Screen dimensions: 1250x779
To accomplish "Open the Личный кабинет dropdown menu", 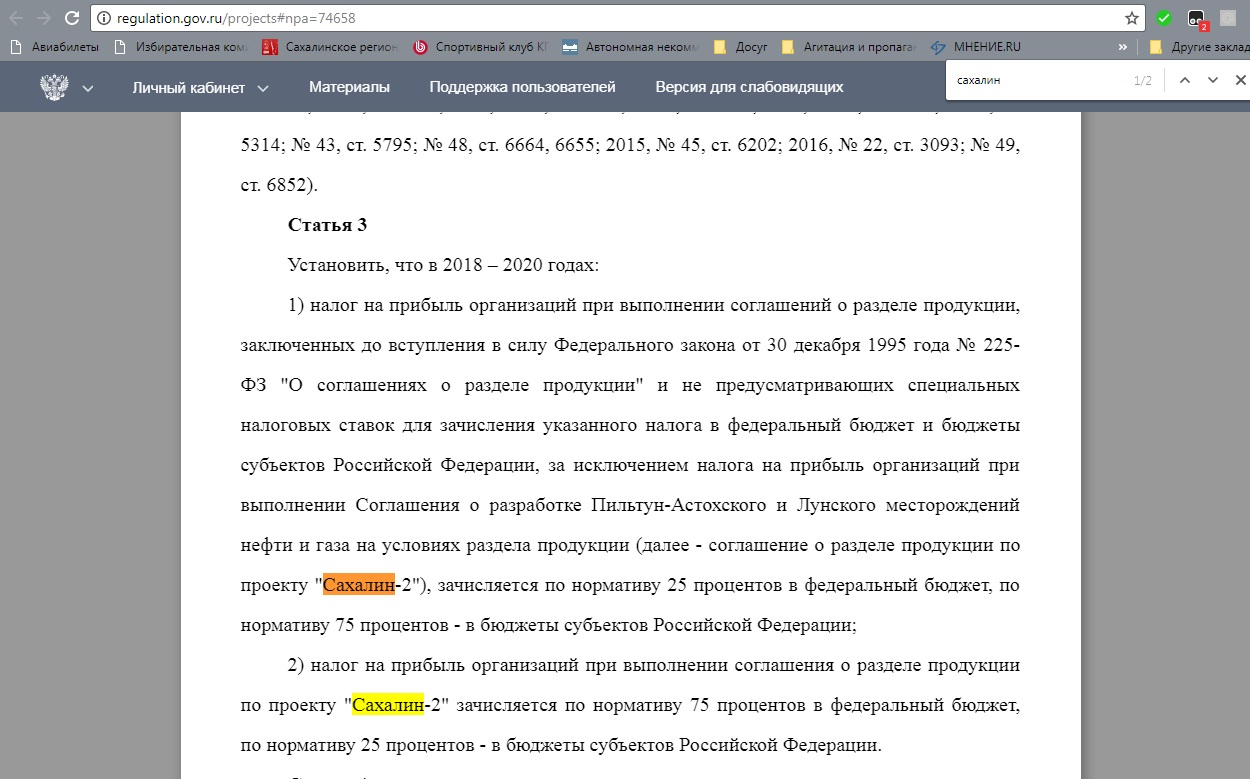I will 200,87.
